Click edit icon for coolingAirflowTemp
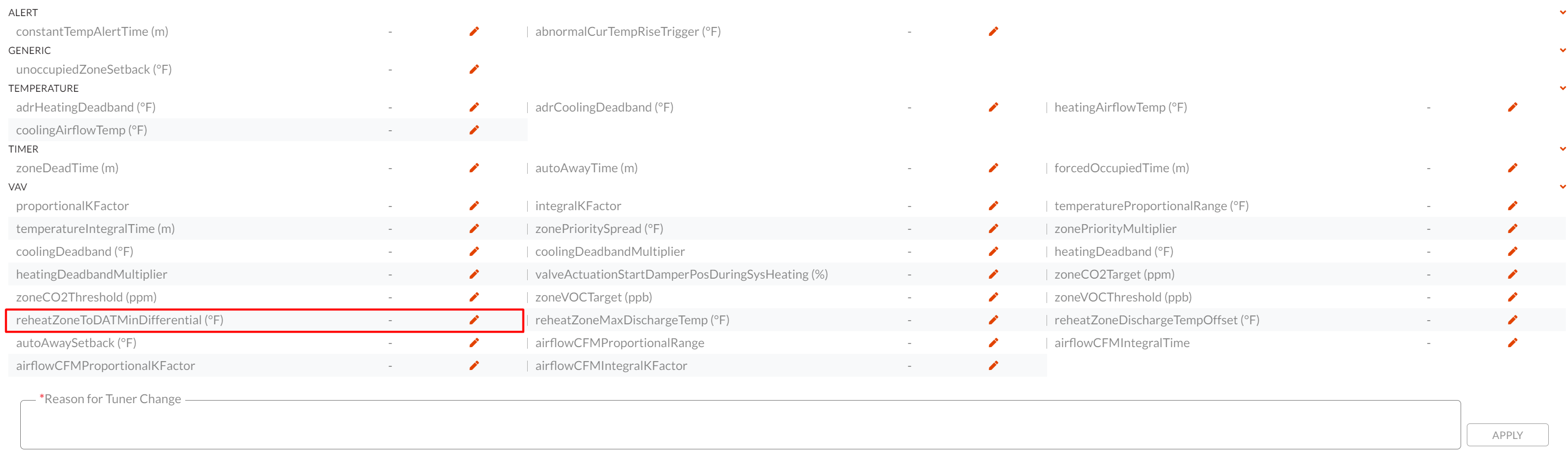Image resolution: width=1568 pixels, height=453 pixels. [474, 130]
